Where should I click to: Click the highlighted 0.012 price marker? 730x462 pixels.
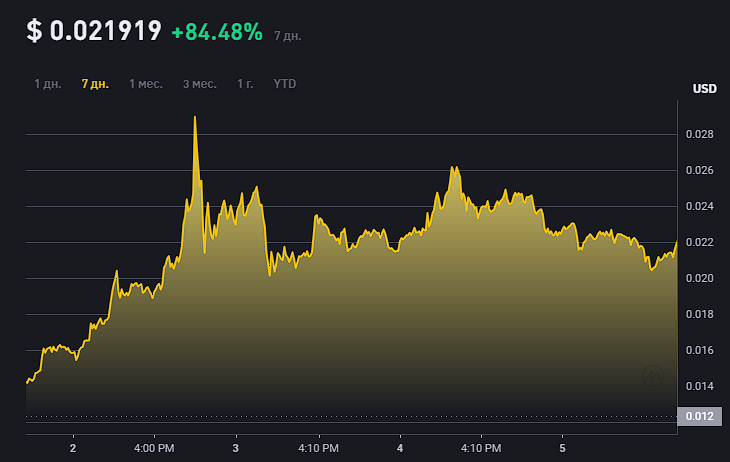click(x=699, y=416)
